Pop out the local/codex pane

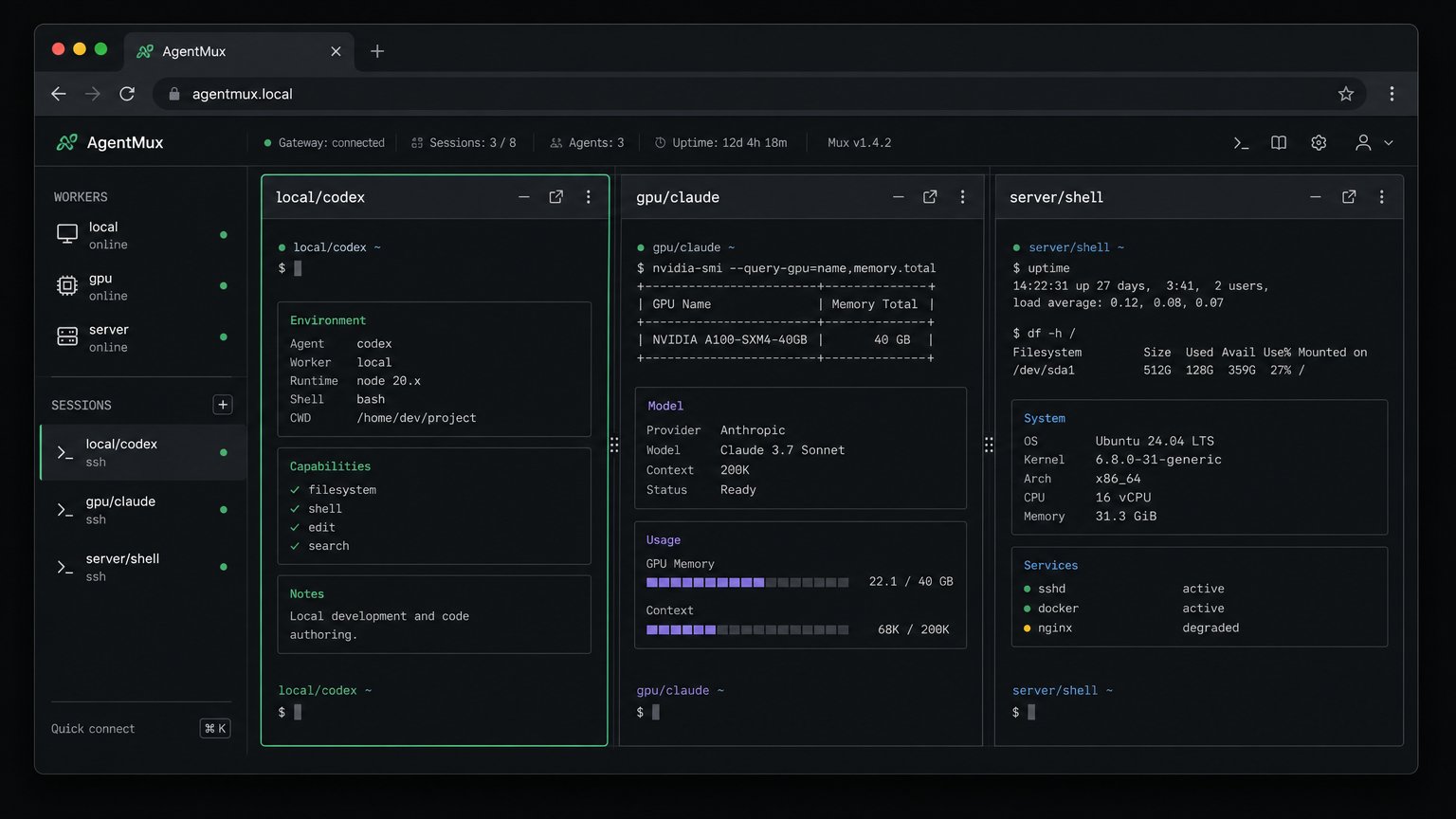click(556, 197)
